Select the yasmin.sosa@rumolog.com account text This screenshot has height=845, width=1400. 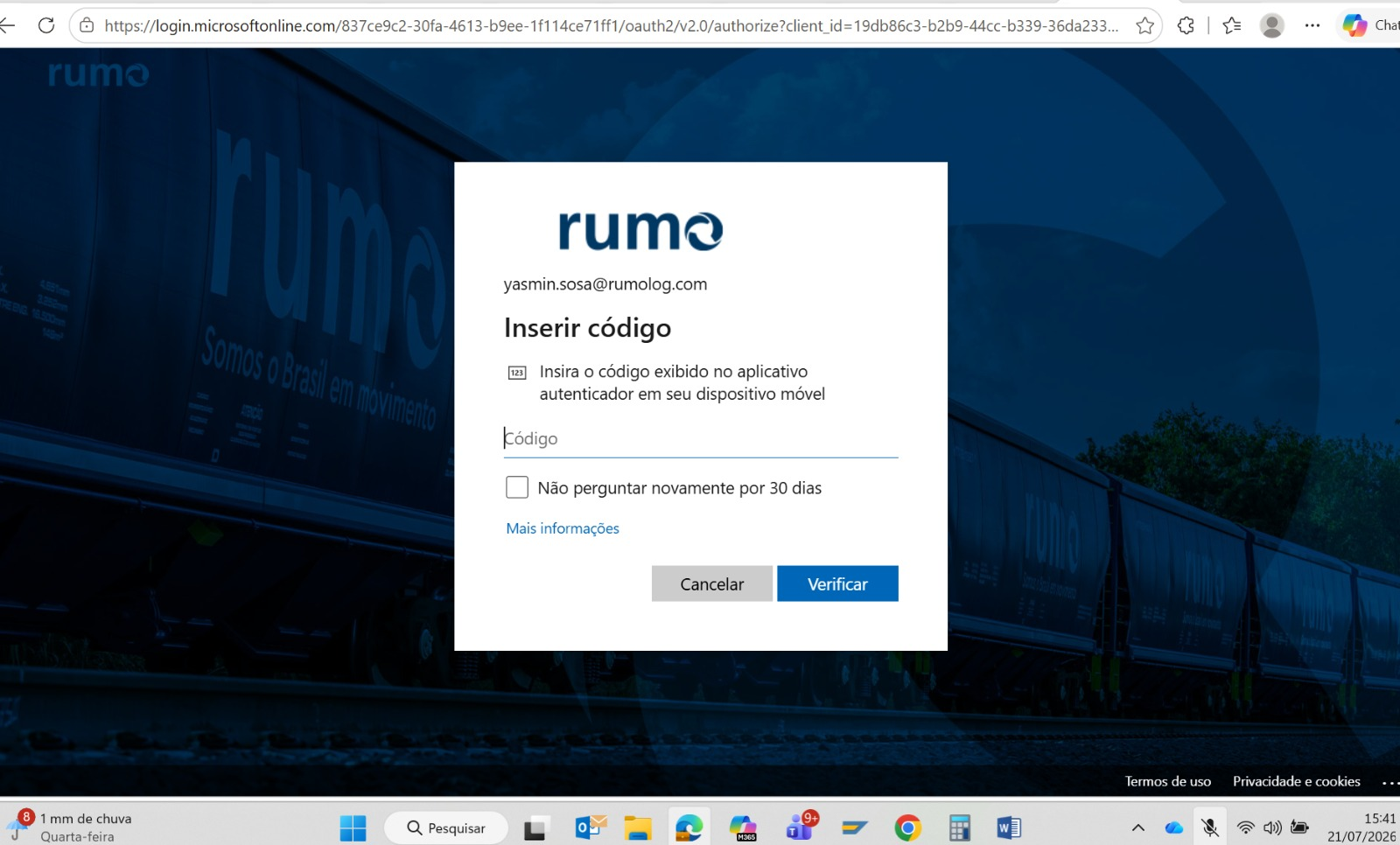(x=605, y=284)
